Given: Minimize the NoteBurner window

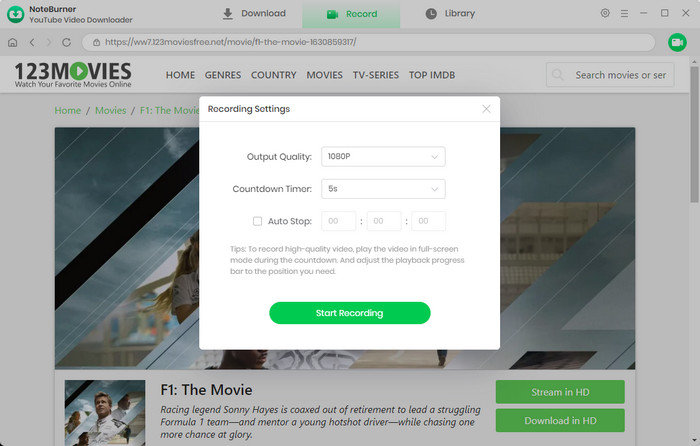Looking at the screenshot, I should pyautogui.click(x=643, y=13).
